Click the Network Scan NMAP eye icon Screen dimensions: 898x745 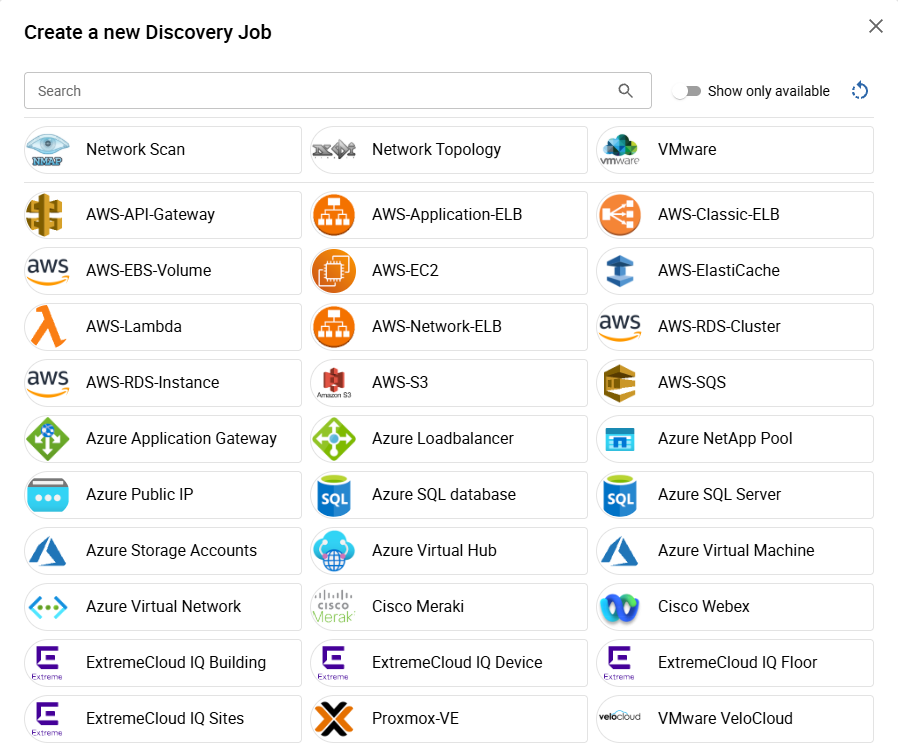(x=48, y=150)
